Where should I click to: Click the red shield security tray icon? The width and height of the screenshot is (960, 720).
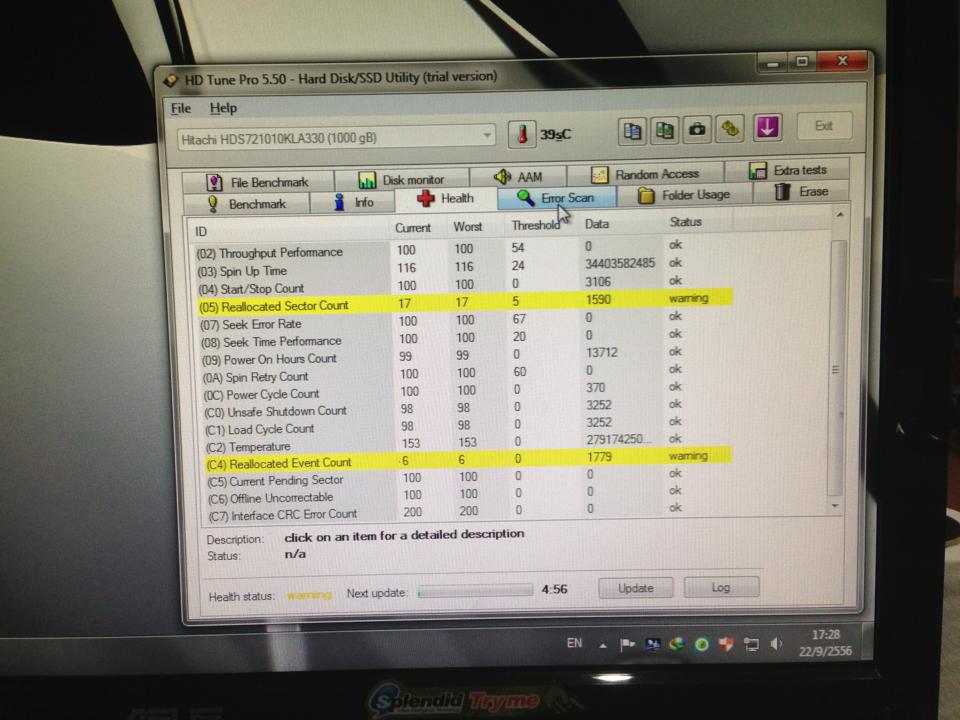(x=726, y=644)
